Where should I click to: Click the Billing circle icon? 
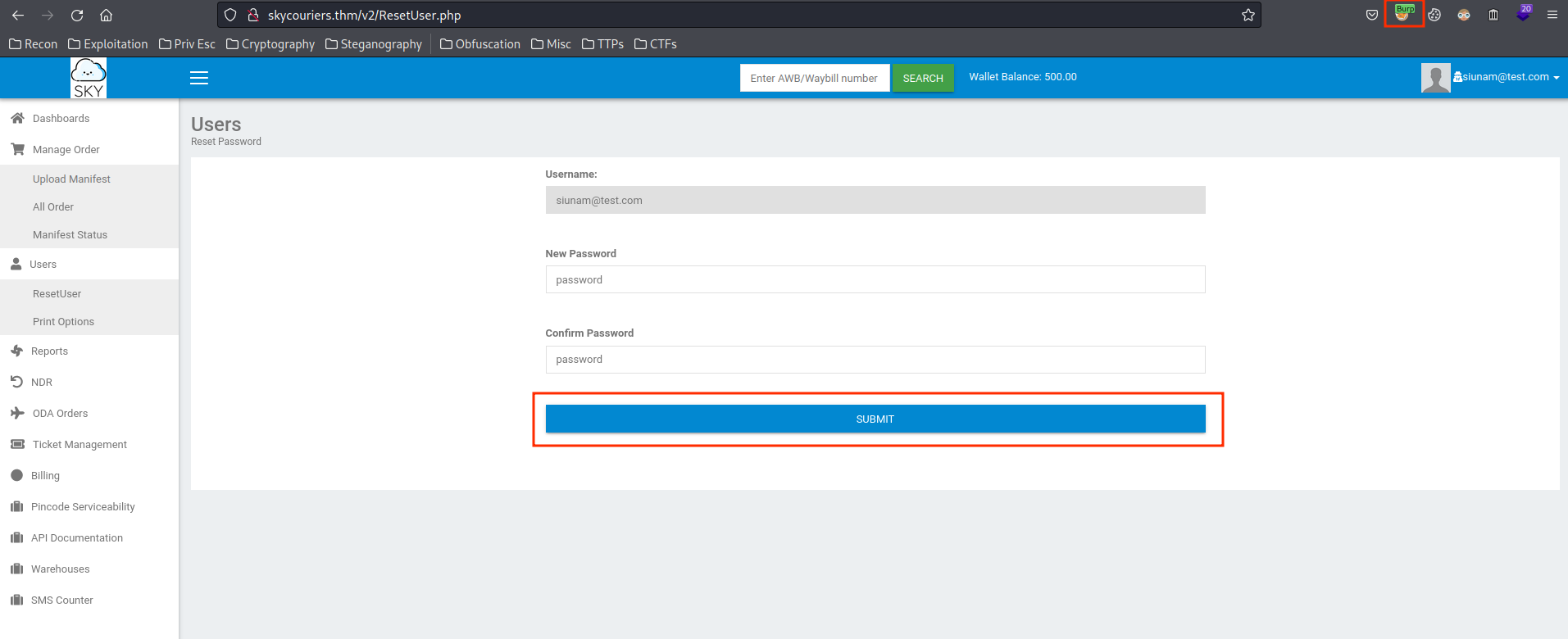(16, 475)
